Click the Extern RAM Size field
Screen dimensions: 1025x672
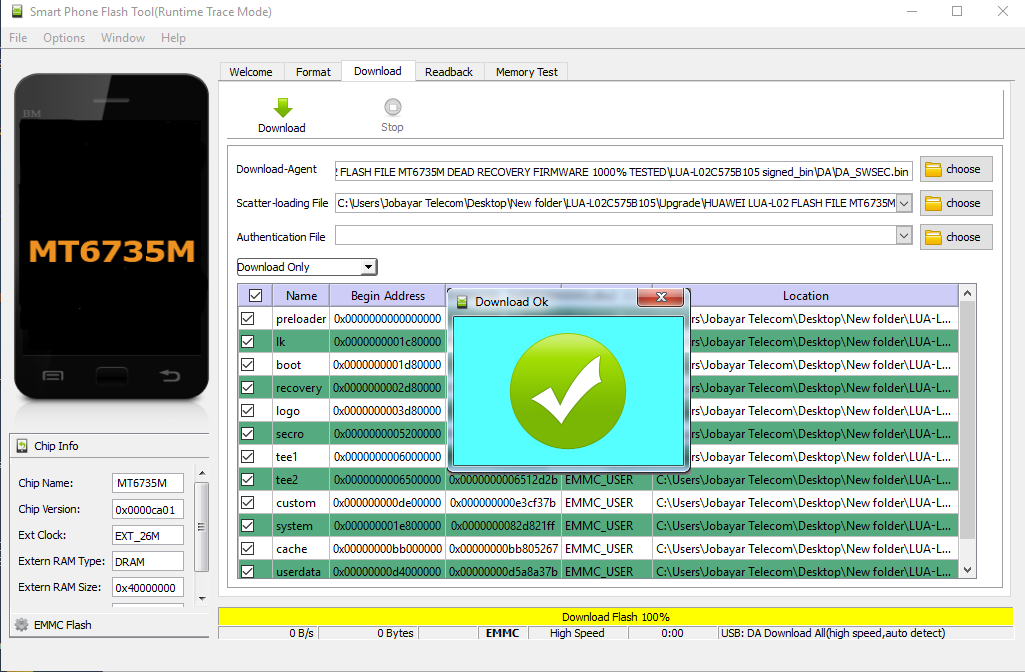point(147,587)
